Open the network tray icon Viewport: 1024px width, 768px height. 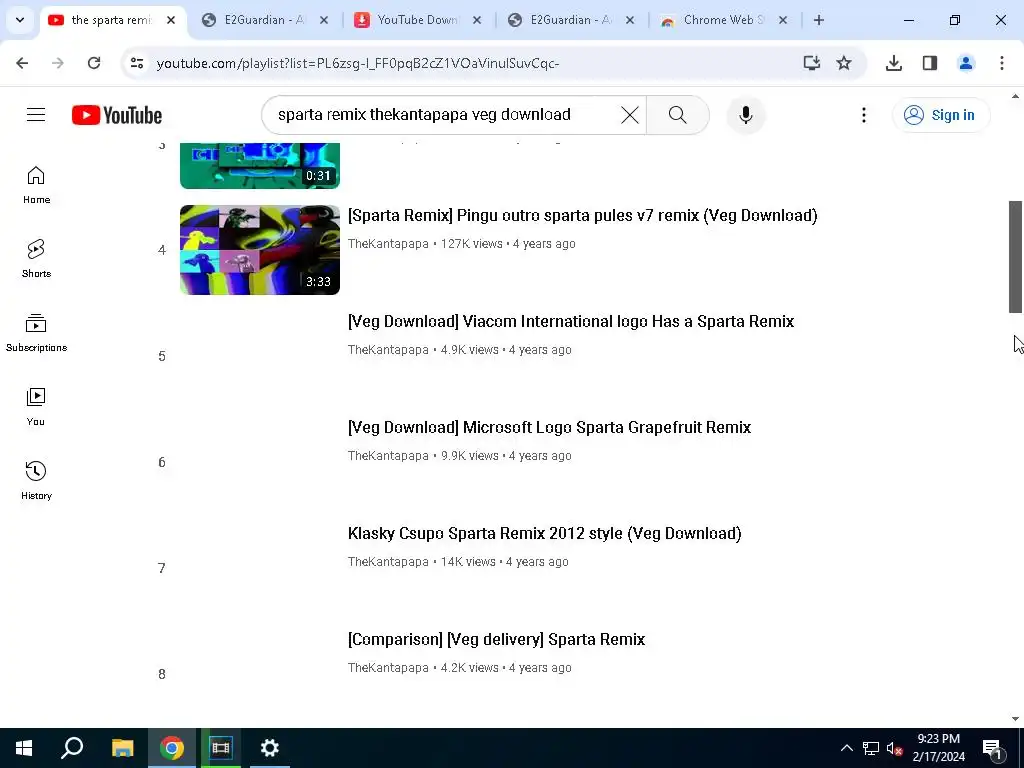[871, 748]
